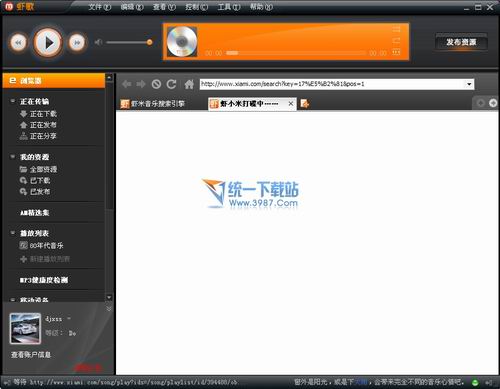The width and height of the screenshot is (500, 389).
Task: Seek on the orange playback progress bar
Action: pos(296,53)
